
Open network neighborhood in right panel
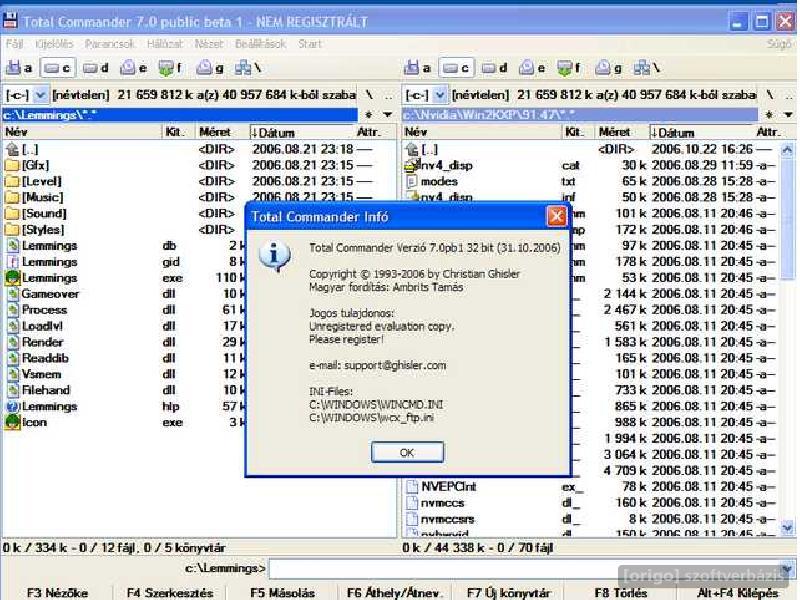647,68
